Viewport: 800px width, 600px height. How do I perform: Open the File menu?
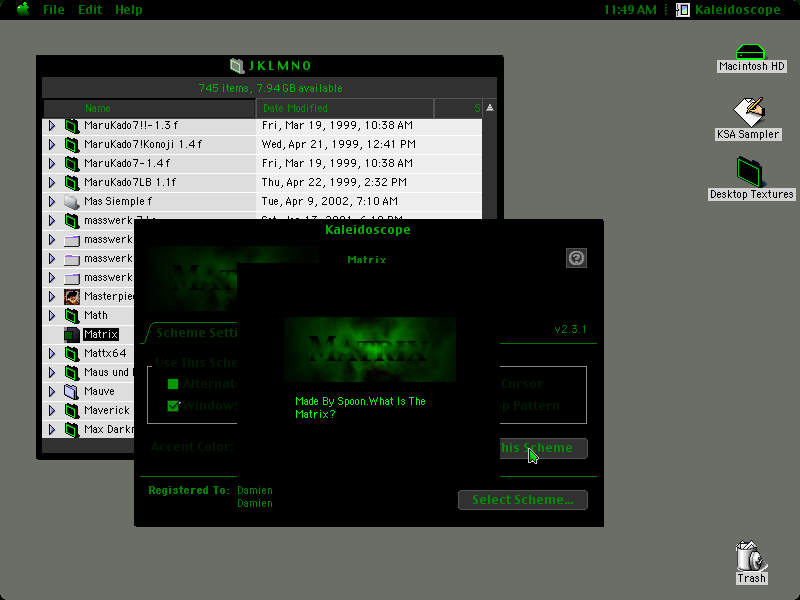[x=54, y=10]
